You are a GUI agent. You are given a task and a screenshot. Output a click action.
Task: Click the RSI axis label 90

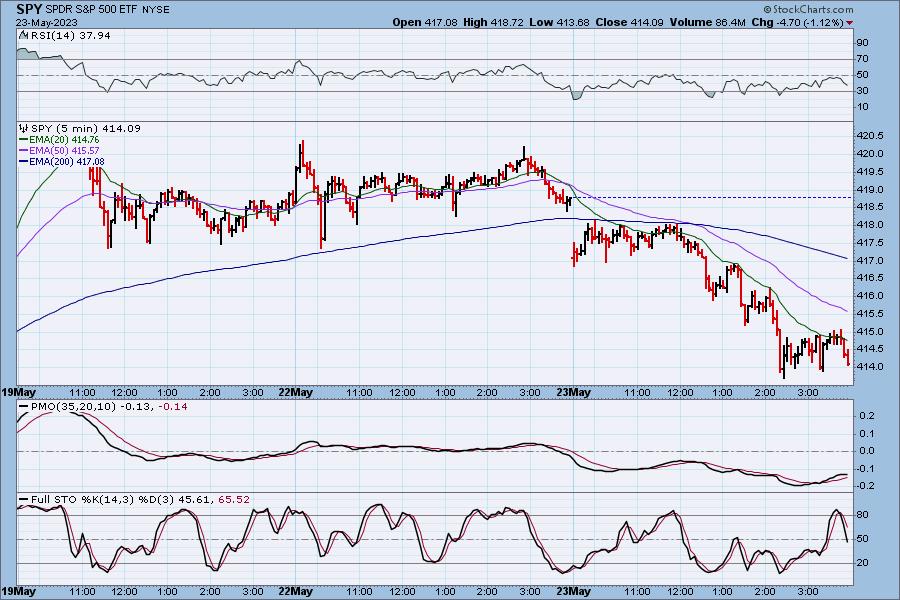pyautogui.click(x=862, y=42)
